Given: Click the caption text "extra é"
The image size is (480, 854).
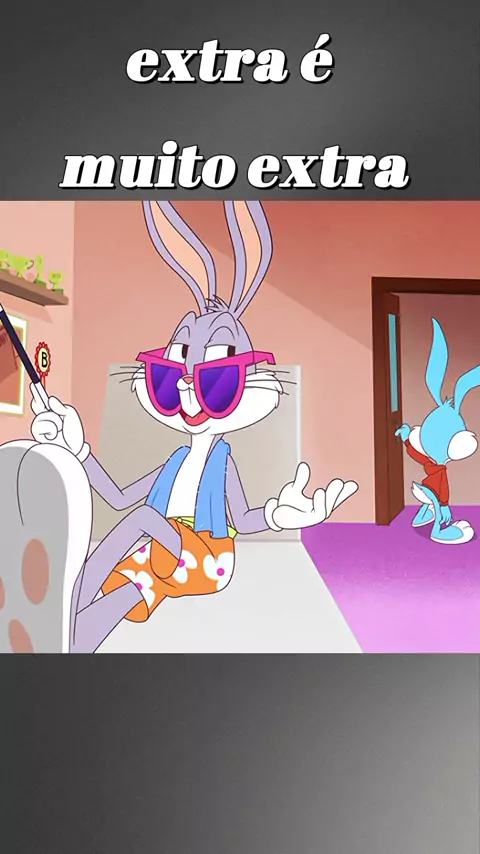Looking at the screenshot, I should pos(230,61).
